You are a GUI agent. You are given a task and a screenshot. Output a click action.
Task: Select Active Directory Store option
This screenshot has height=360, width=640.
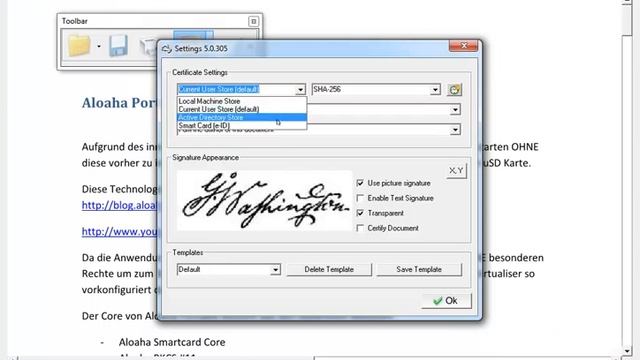pos(242,117)
